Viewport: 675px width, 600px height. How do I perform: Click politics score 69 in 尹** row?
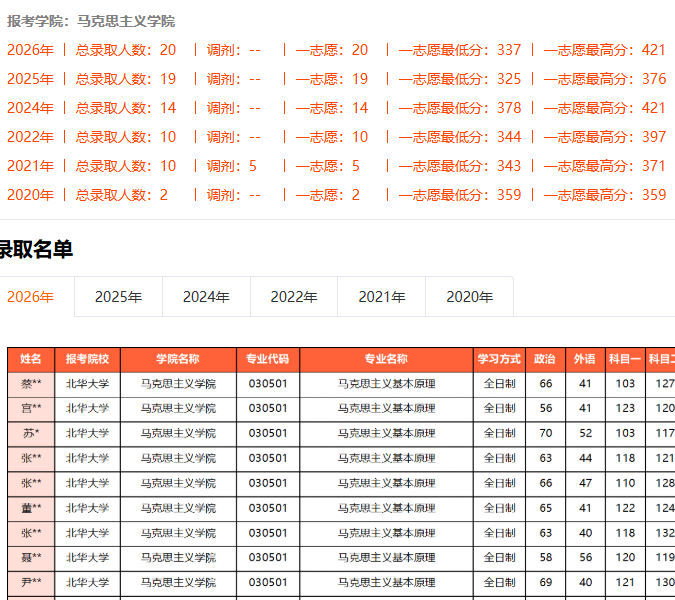(x=545, y=583)
